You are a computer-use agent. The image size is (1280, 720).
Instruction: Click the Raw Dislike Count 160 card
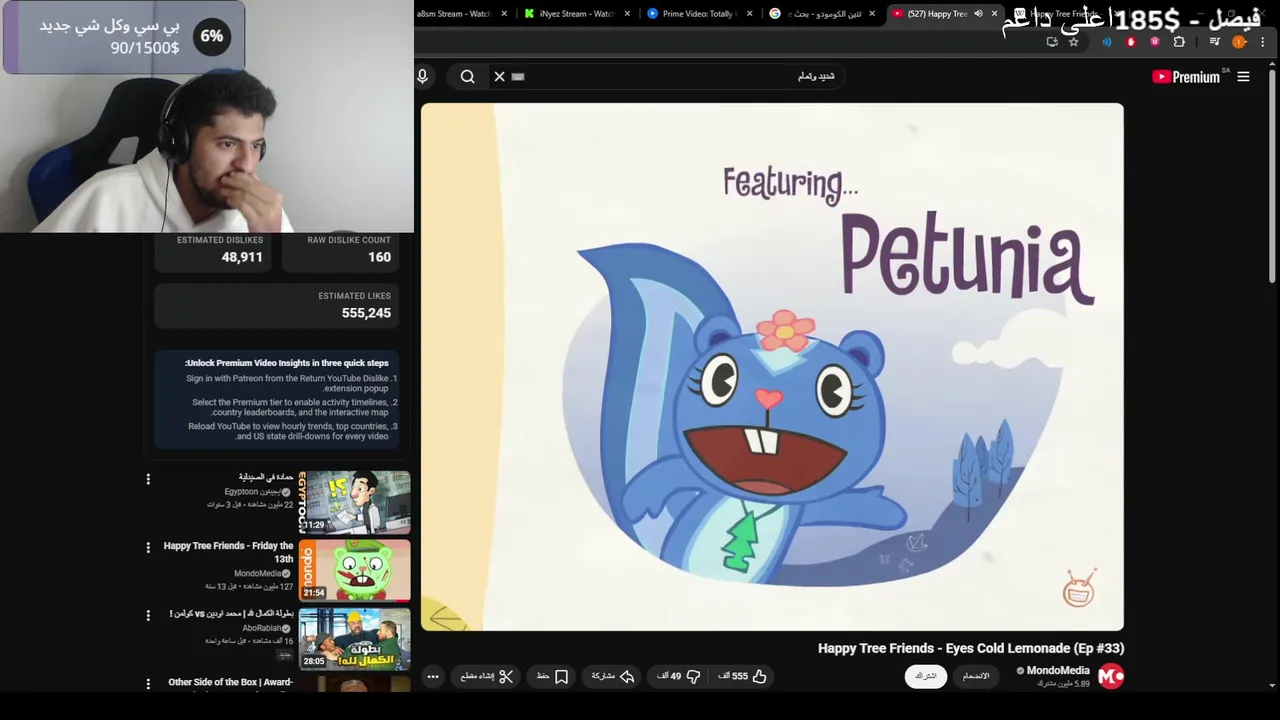(x=341, y=250)
